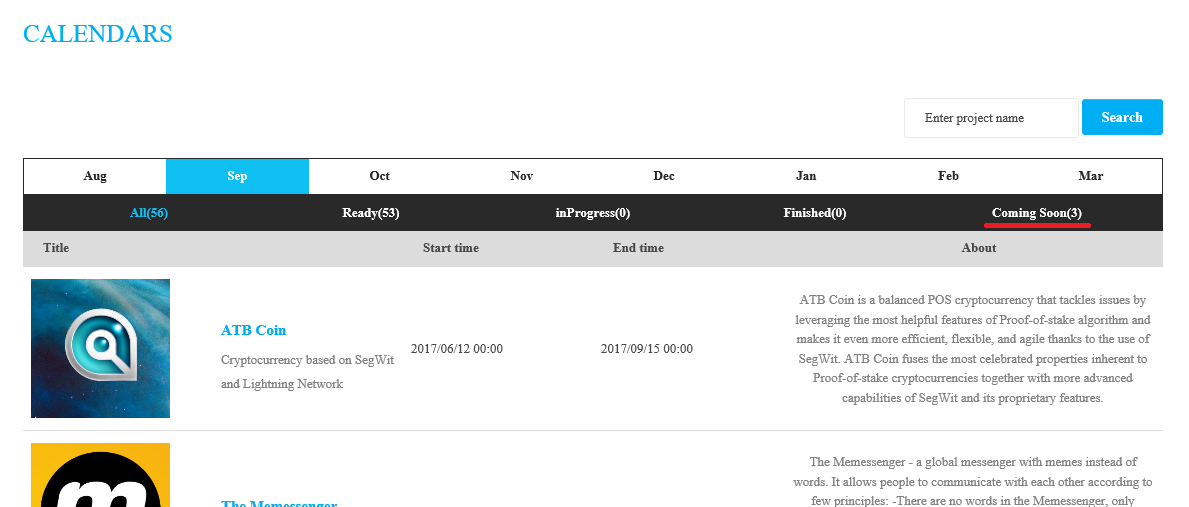Show Finished(0) projects
1189x507 pixels.
pyautogui.click(x=815, y=213)
